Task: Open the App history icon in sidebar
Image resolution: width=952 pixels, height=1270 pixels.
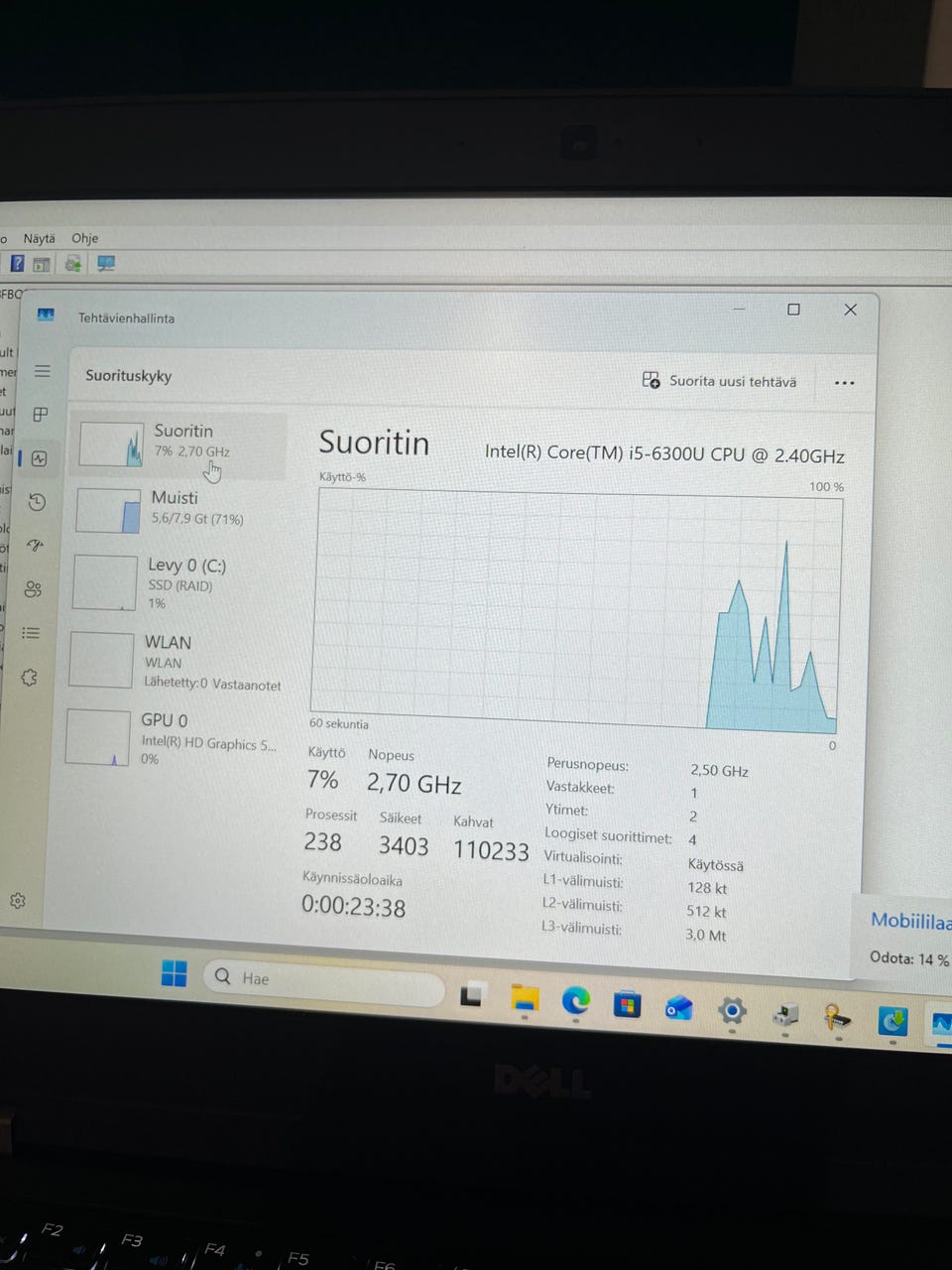Action: point(37,502)
